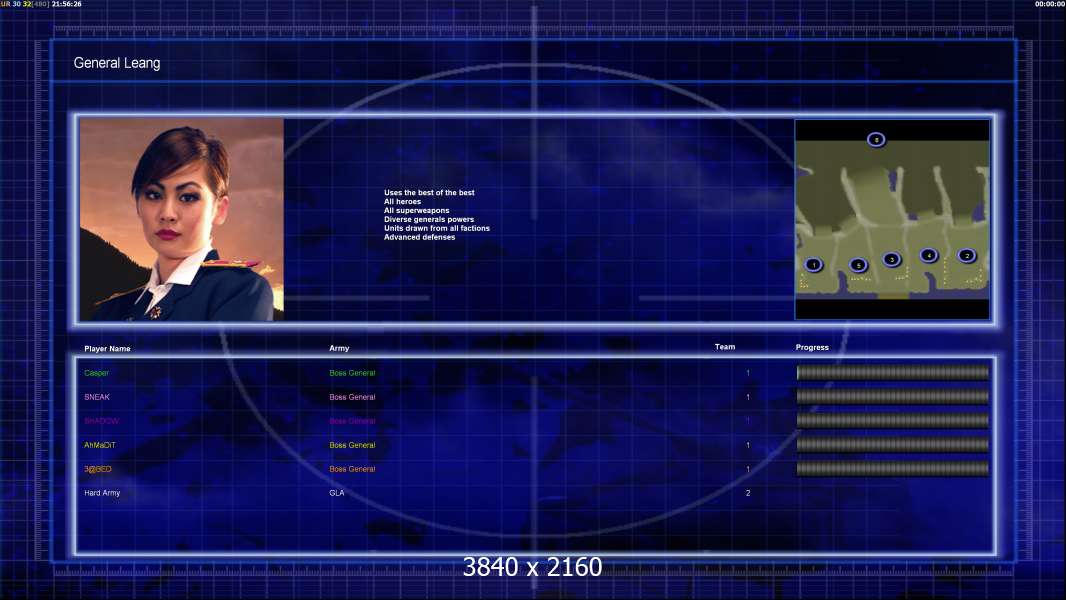Click General Leang's portrait image
The width and height of the screenshot is (1066, 600).
(x=182, y=219)
